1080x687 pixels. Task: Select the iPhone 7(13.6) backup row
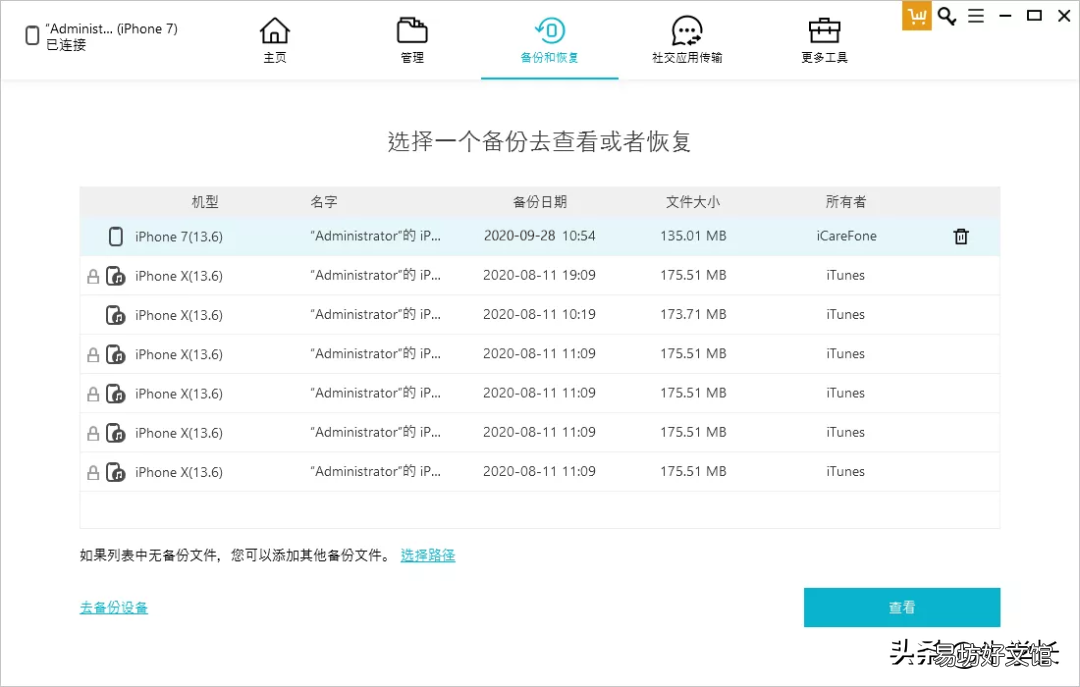pos(539,236)
